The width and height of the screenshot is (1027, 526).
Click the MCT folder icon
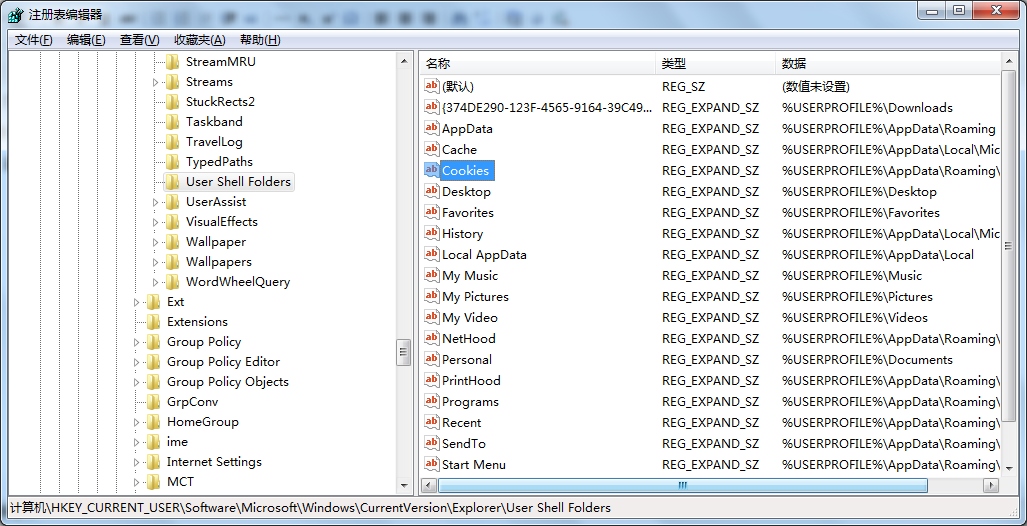click(x=153, y=482)
